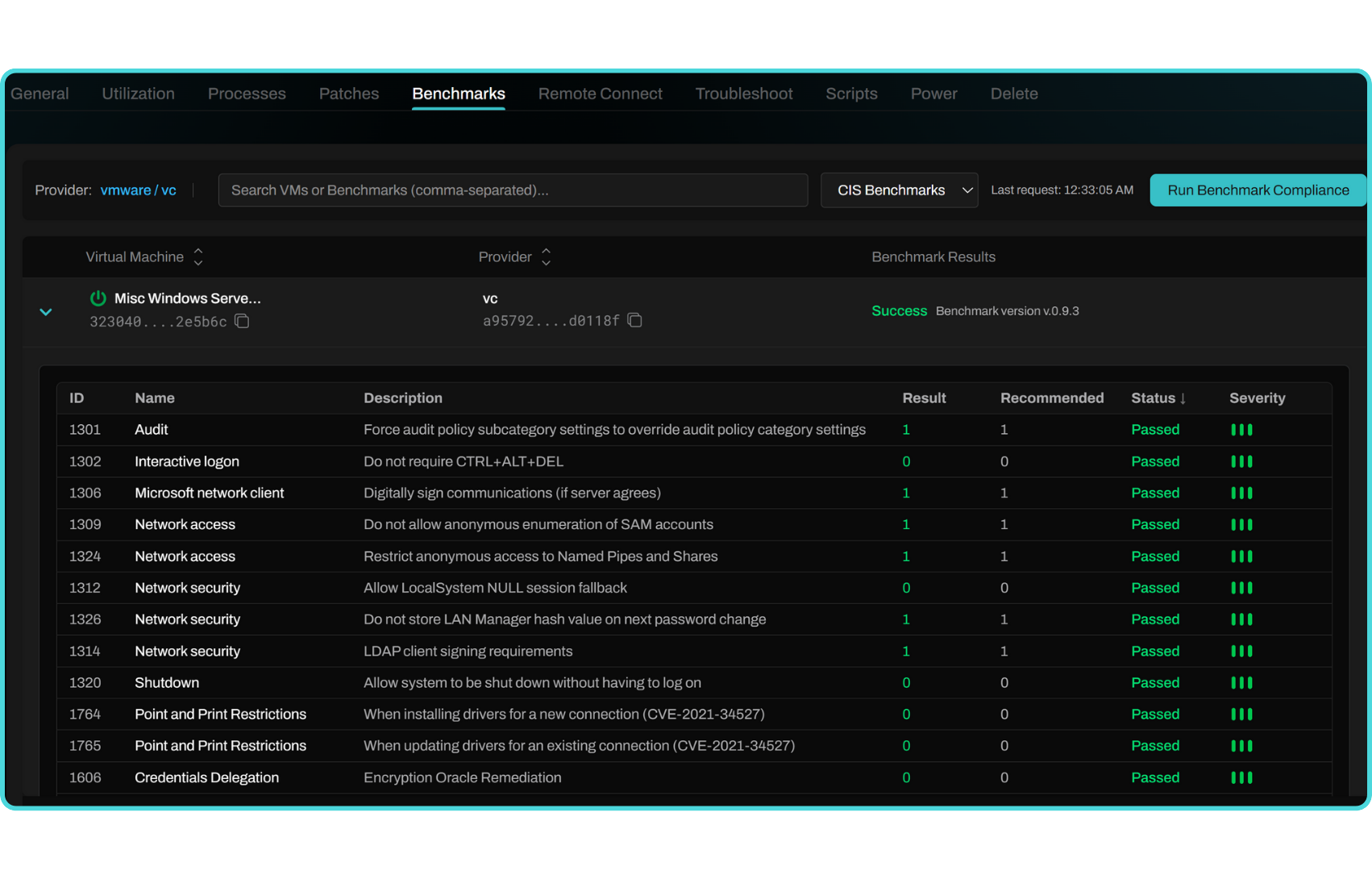Image resolution: width=1372 pixels, height=879 pixels.
Task: Go to the Troubleshoot tab
Action: [743, 94]
